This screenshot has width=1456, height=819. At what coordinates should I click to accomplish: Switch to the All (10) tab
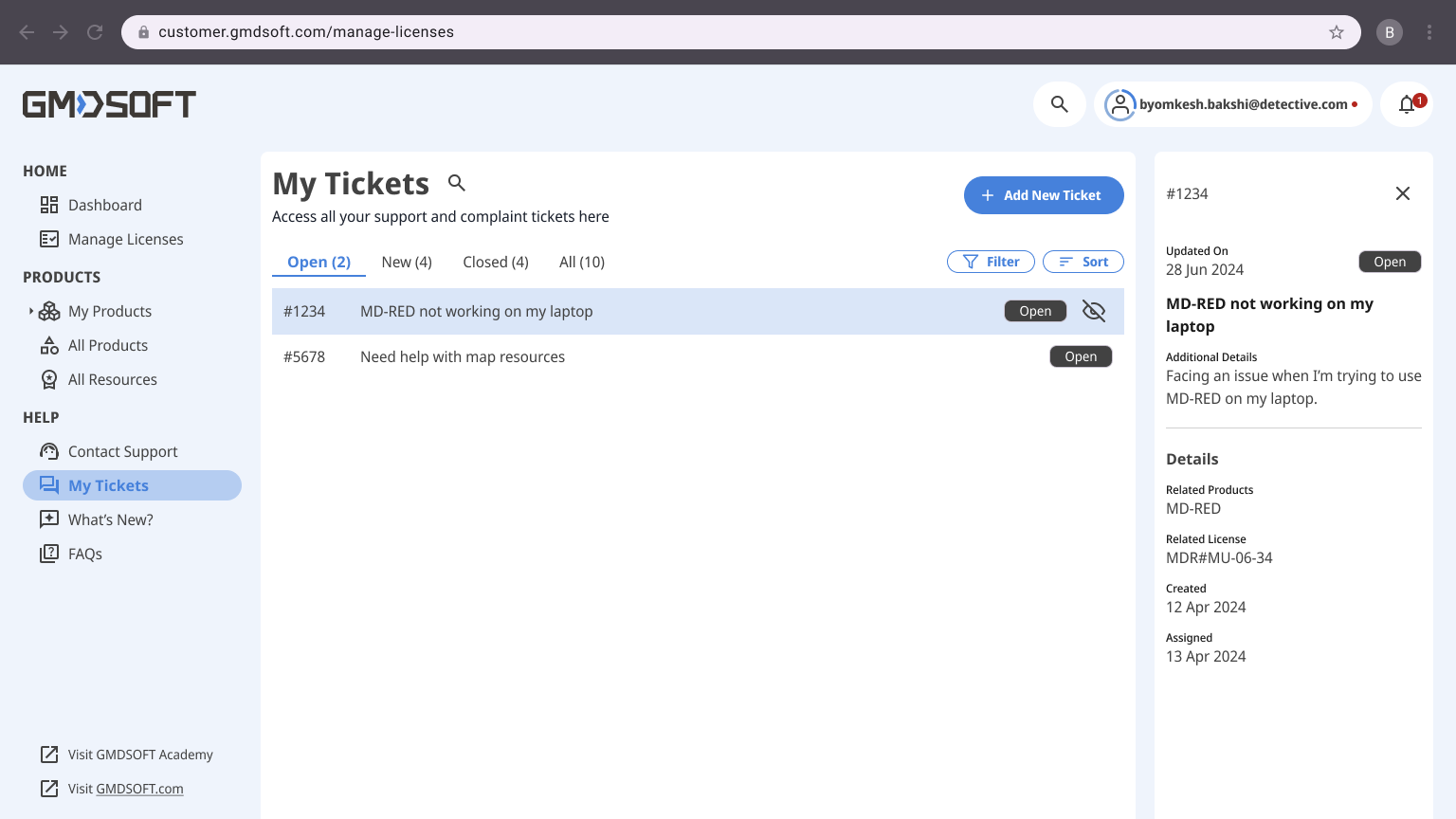click(582, 262)
